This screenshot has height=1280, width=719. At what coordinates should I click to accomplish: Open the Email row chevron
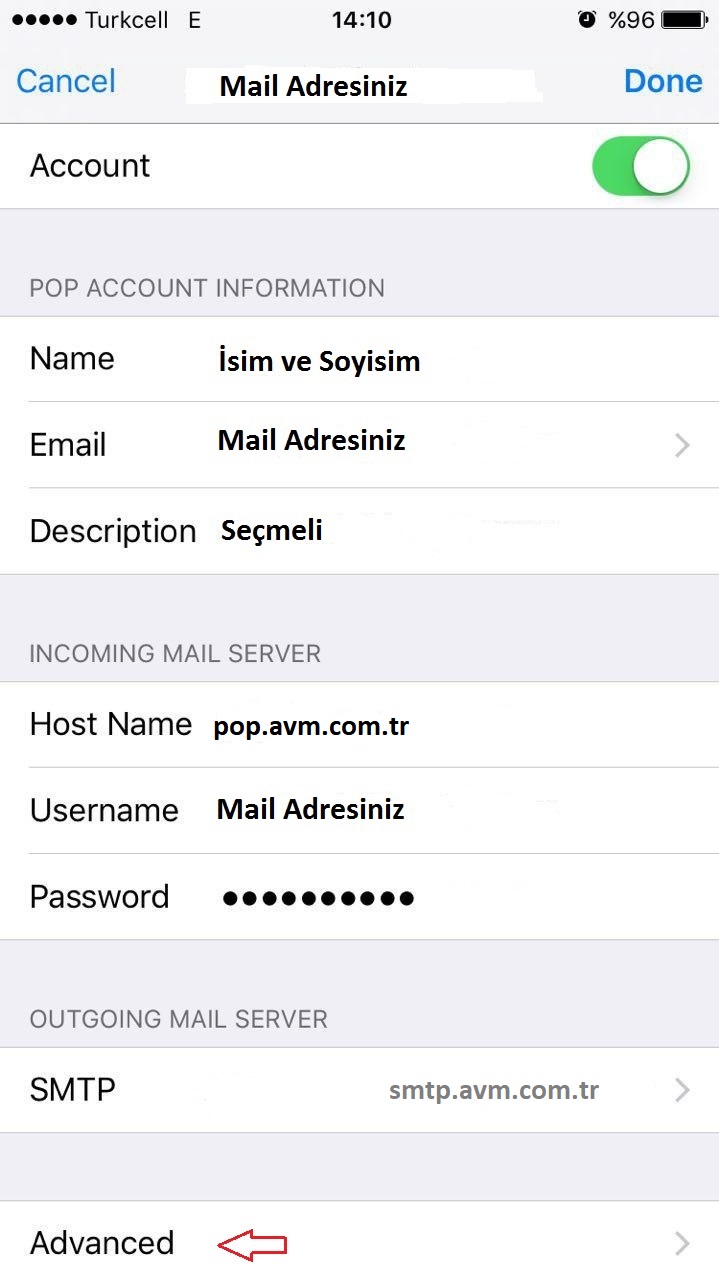(x=682, y=445)
